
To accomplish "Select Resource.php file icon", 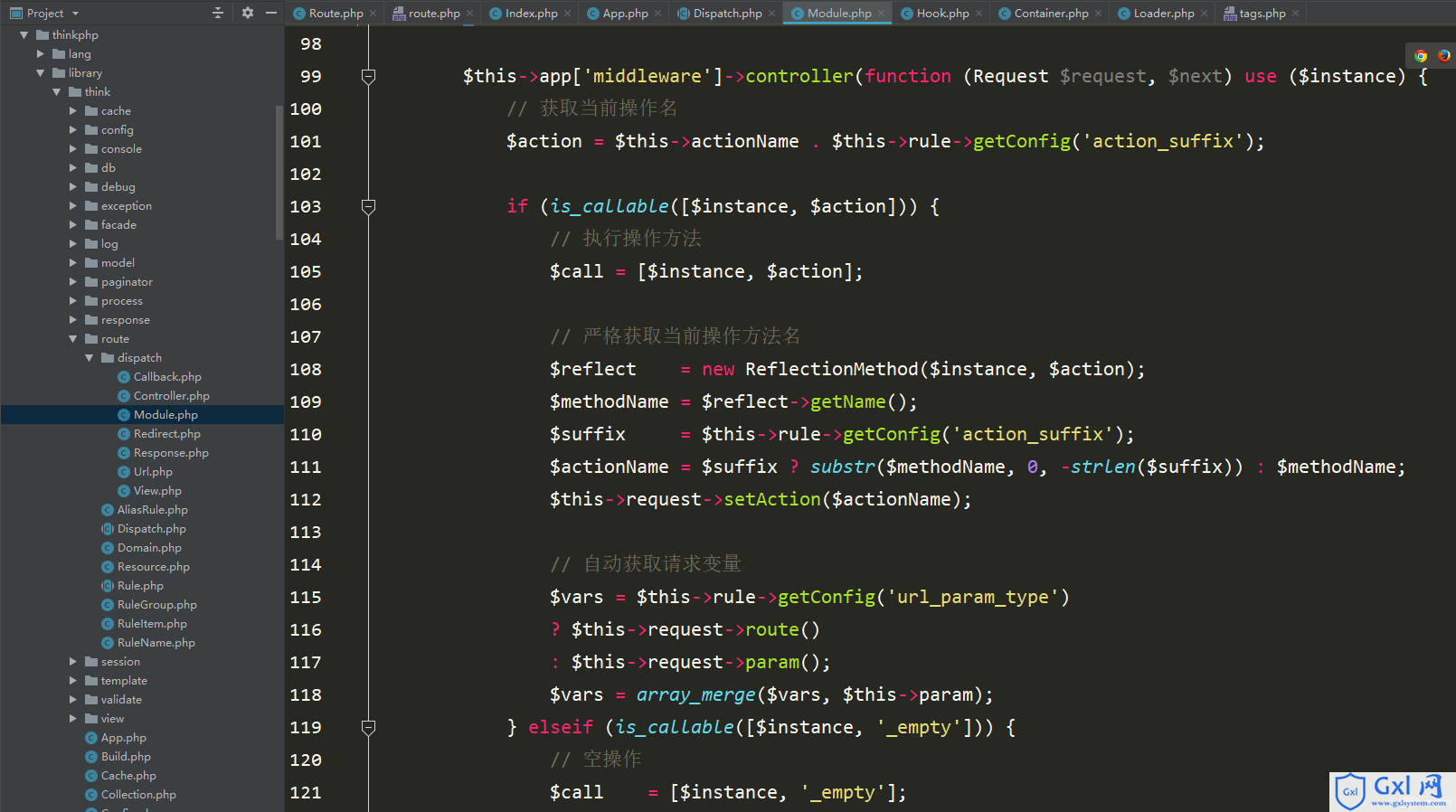I will click(108, 567).
